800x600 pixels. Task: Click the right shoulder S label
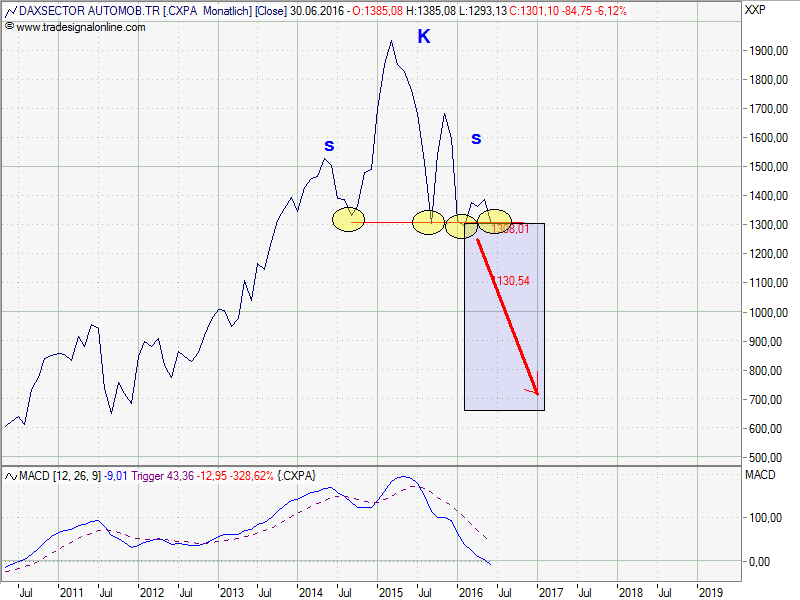coord(476,138)
